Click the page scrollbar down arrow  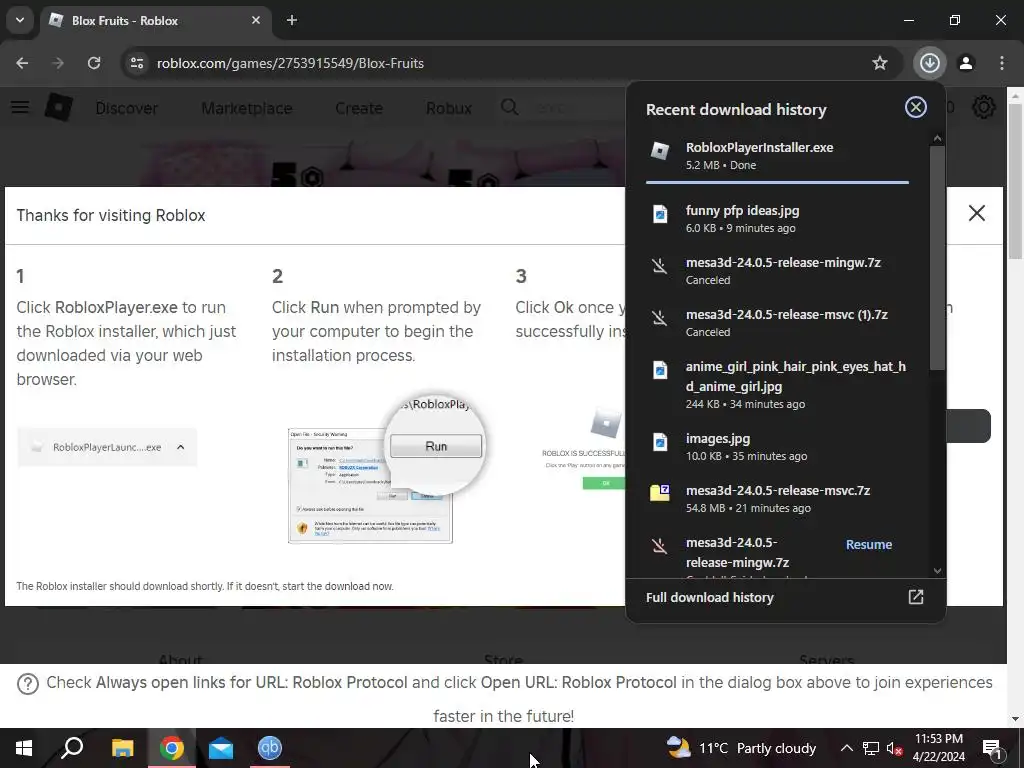pos(1015,719)
